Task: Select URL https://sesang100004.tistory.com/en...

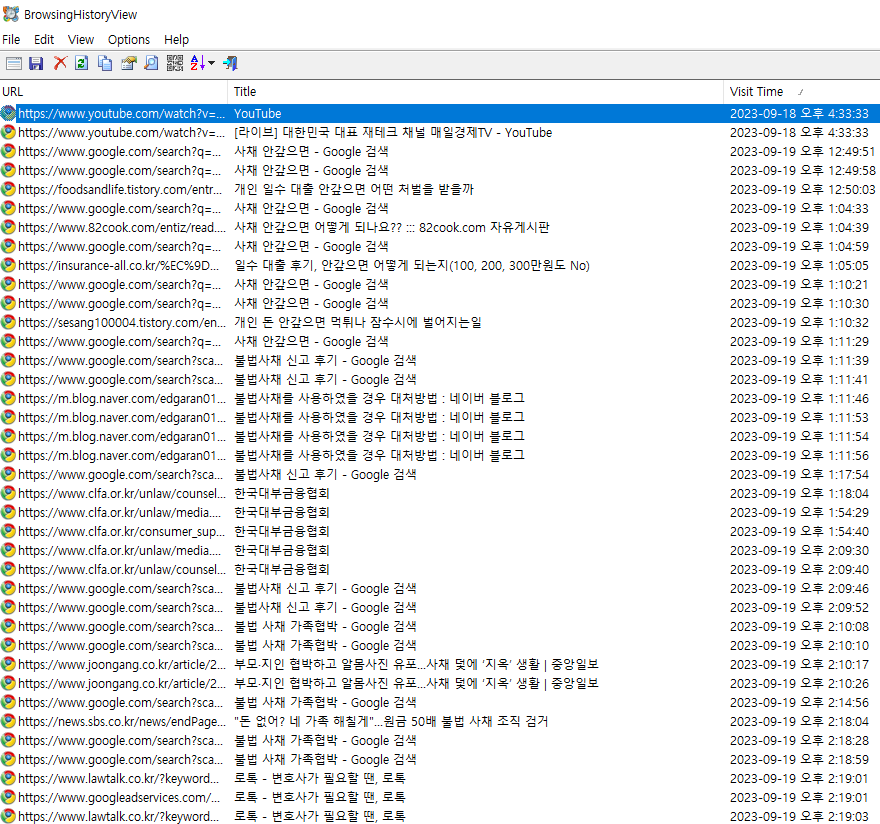Action: (122, 323)
